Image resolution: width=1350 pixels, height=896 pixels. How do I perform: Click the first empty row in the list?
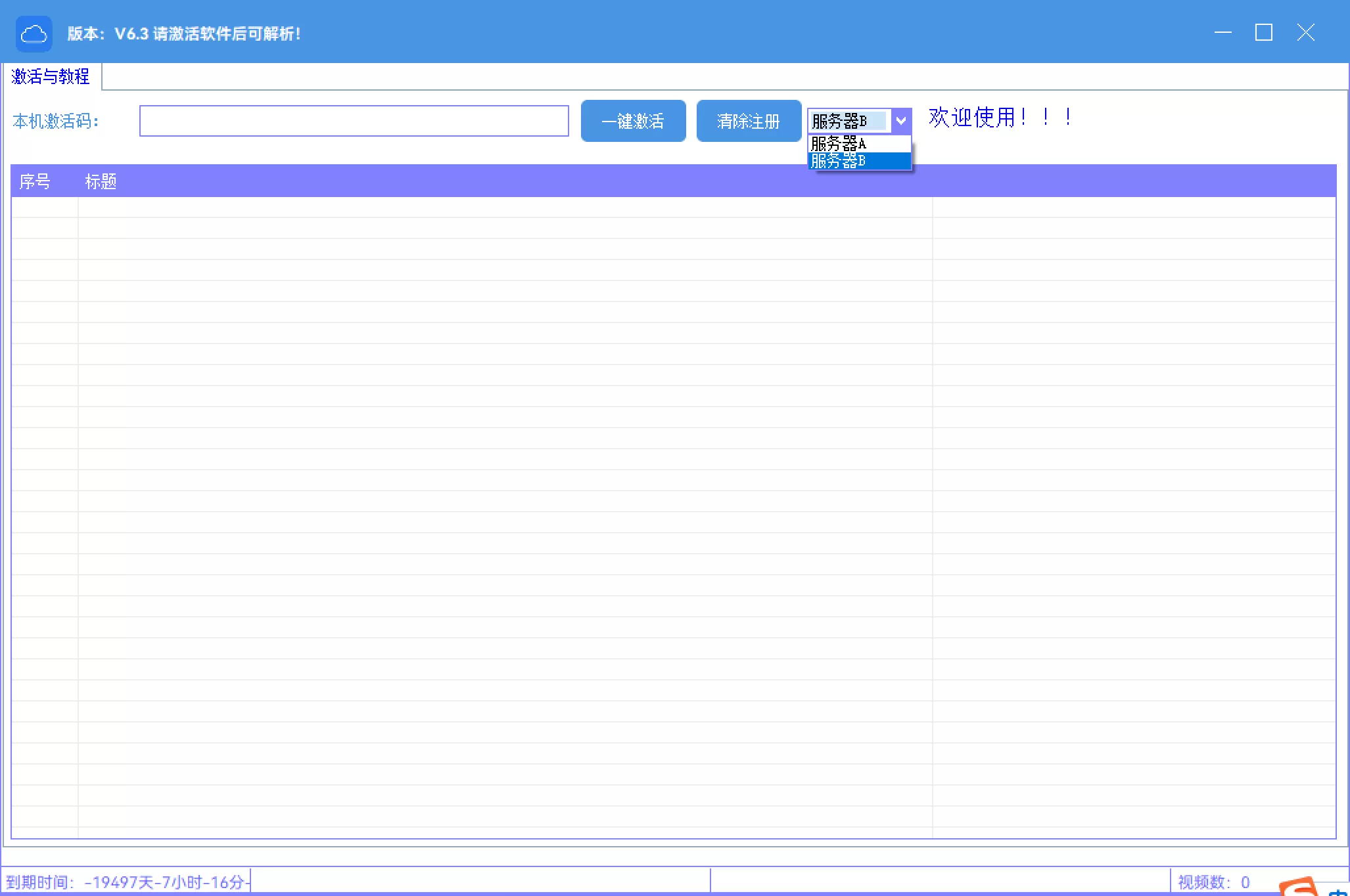click(x=460, y=208)
